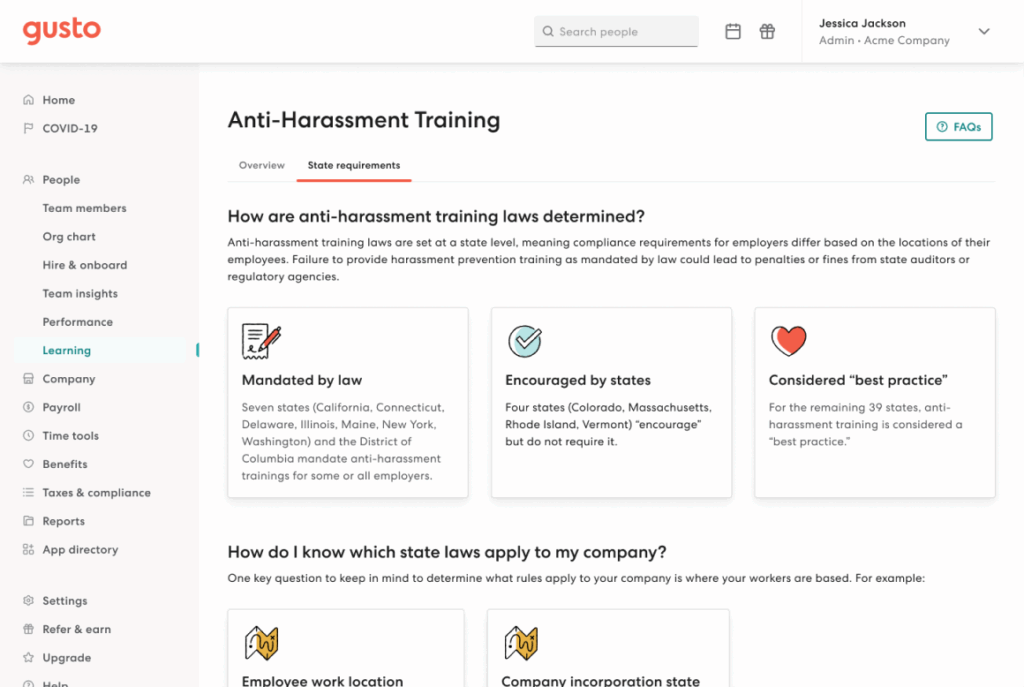Click the Company incorporation state heading
The height and width of the screenshot is (687, 1024).
[601, 680]
